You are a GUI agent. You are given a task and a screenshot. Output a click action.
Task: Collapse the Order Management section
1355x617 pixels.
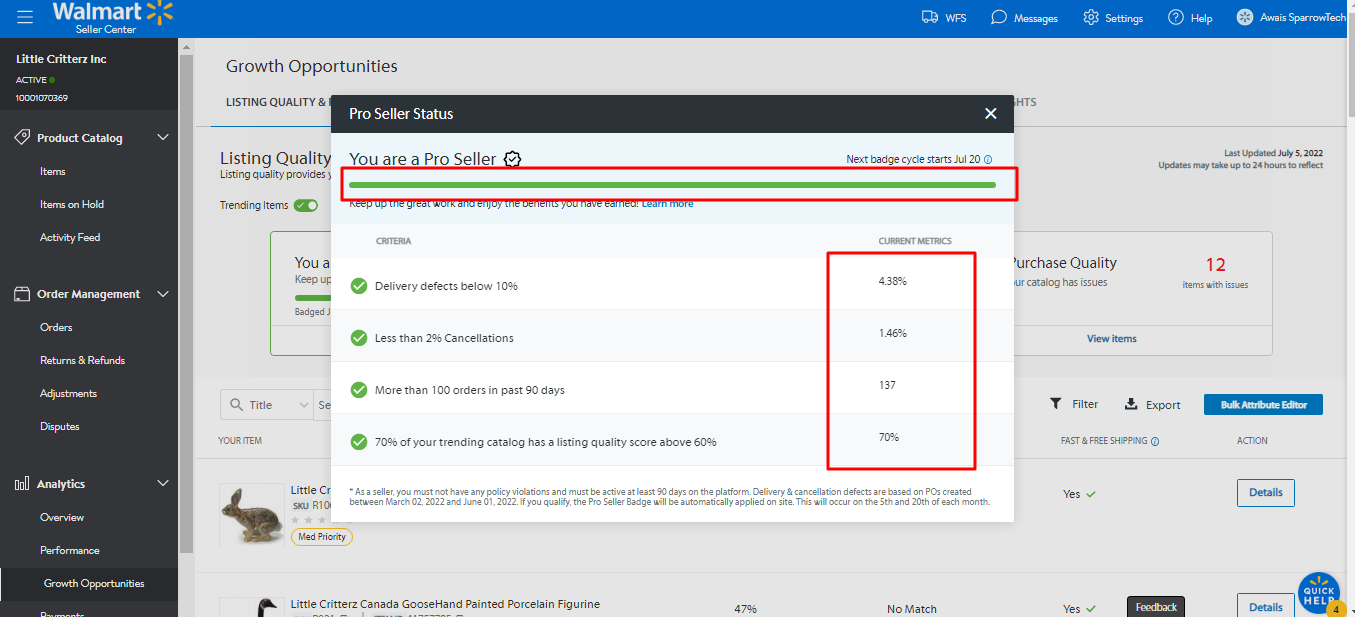click(164, 294)
